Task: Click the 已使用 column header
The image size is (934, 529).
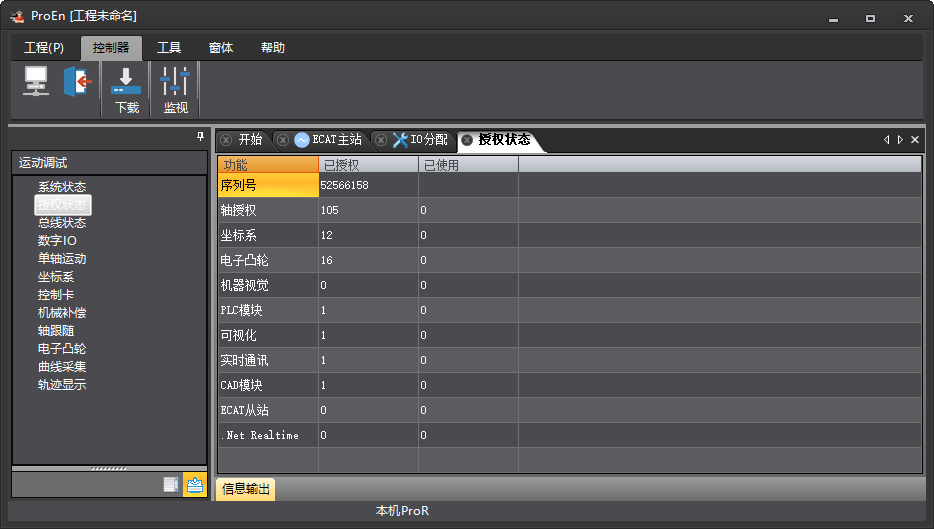Action: pyautogui.click(x=468, y=165)
